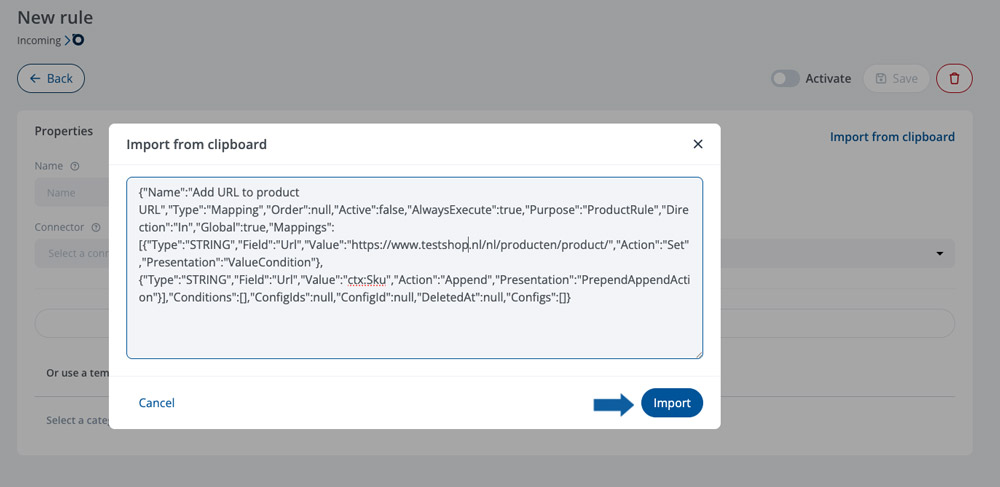Viewport: 1000px width, 487px height.
Task: Cancel the clipboard import
Action: click(156, 403)
